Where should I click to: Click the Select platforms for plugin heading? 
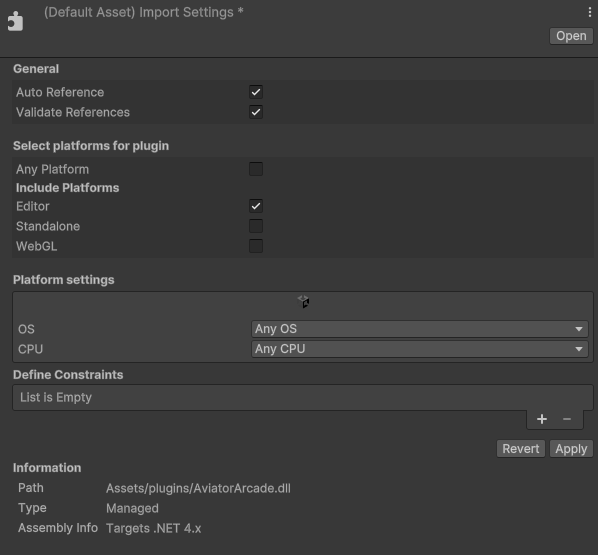91,146
